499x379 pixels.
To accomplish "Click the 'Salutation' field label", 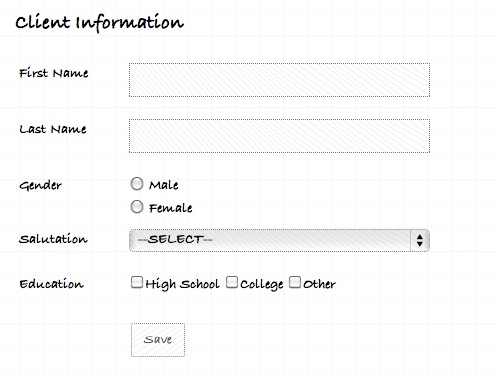I will coord(53,239).
